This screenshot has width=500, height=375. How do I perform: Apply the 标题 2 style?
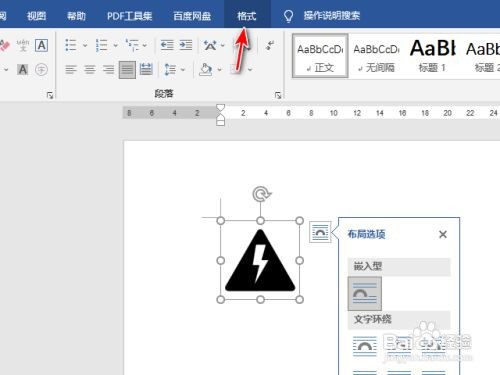click(483, 56)
